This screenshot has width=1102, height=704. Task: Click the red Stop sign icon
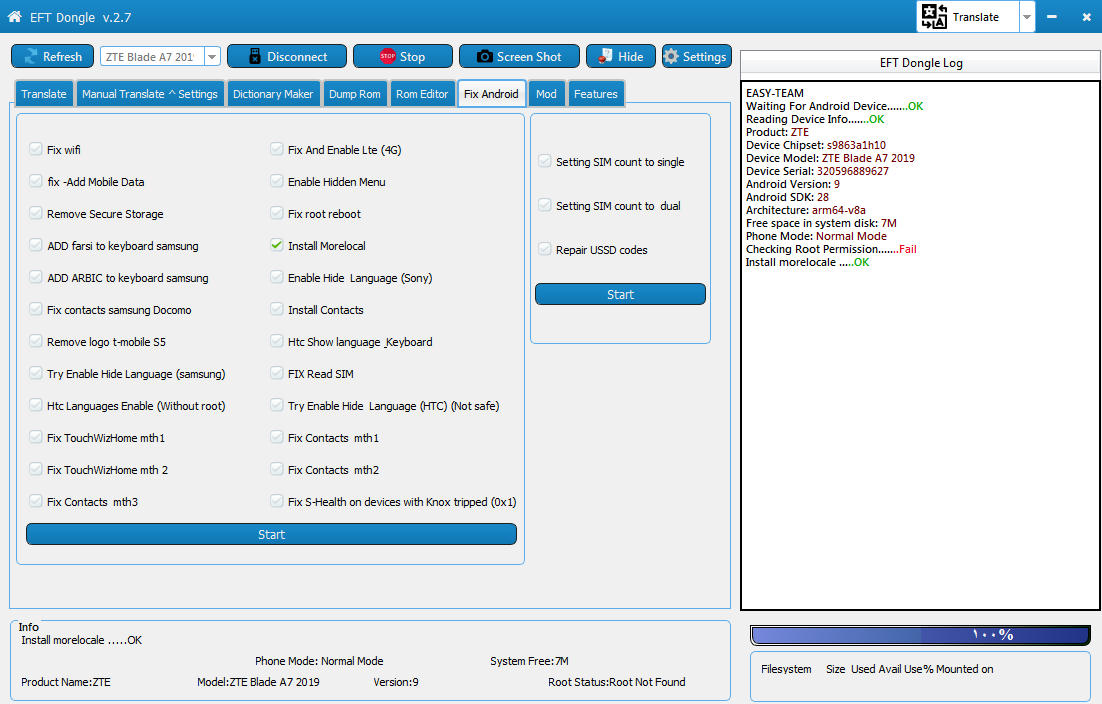coord(387,56)
